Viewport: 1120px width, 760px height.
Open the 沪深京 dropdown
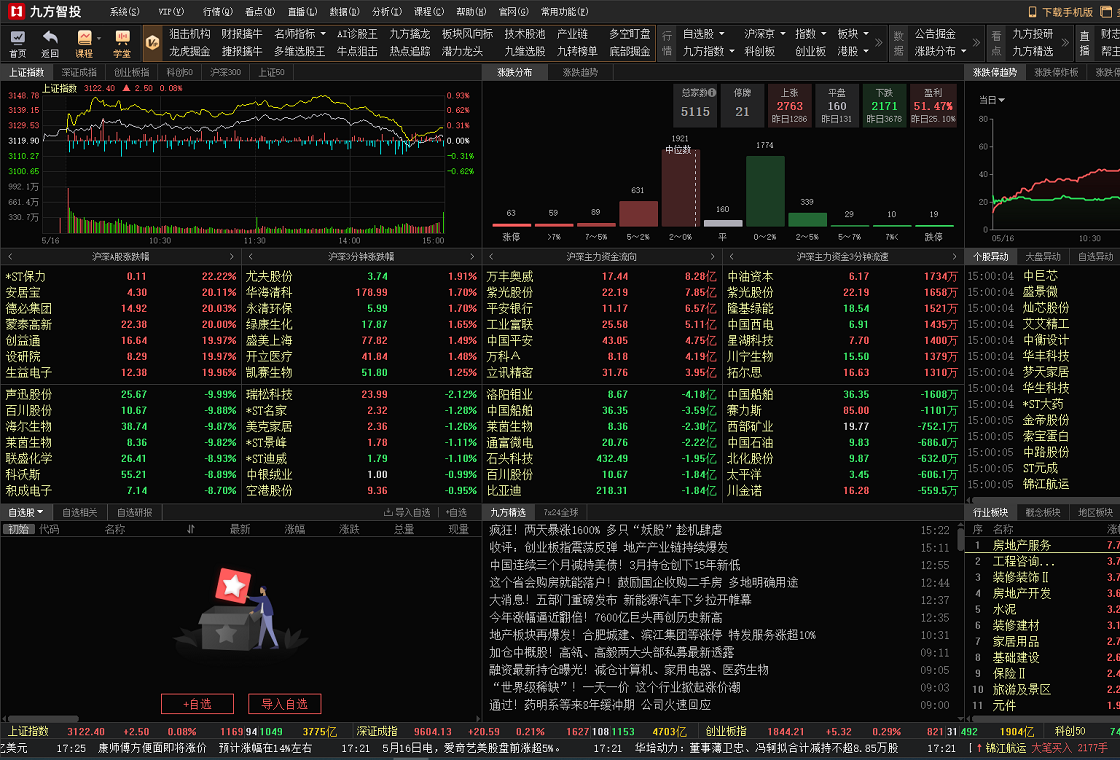pyautogui.click(x=764, y=34)
